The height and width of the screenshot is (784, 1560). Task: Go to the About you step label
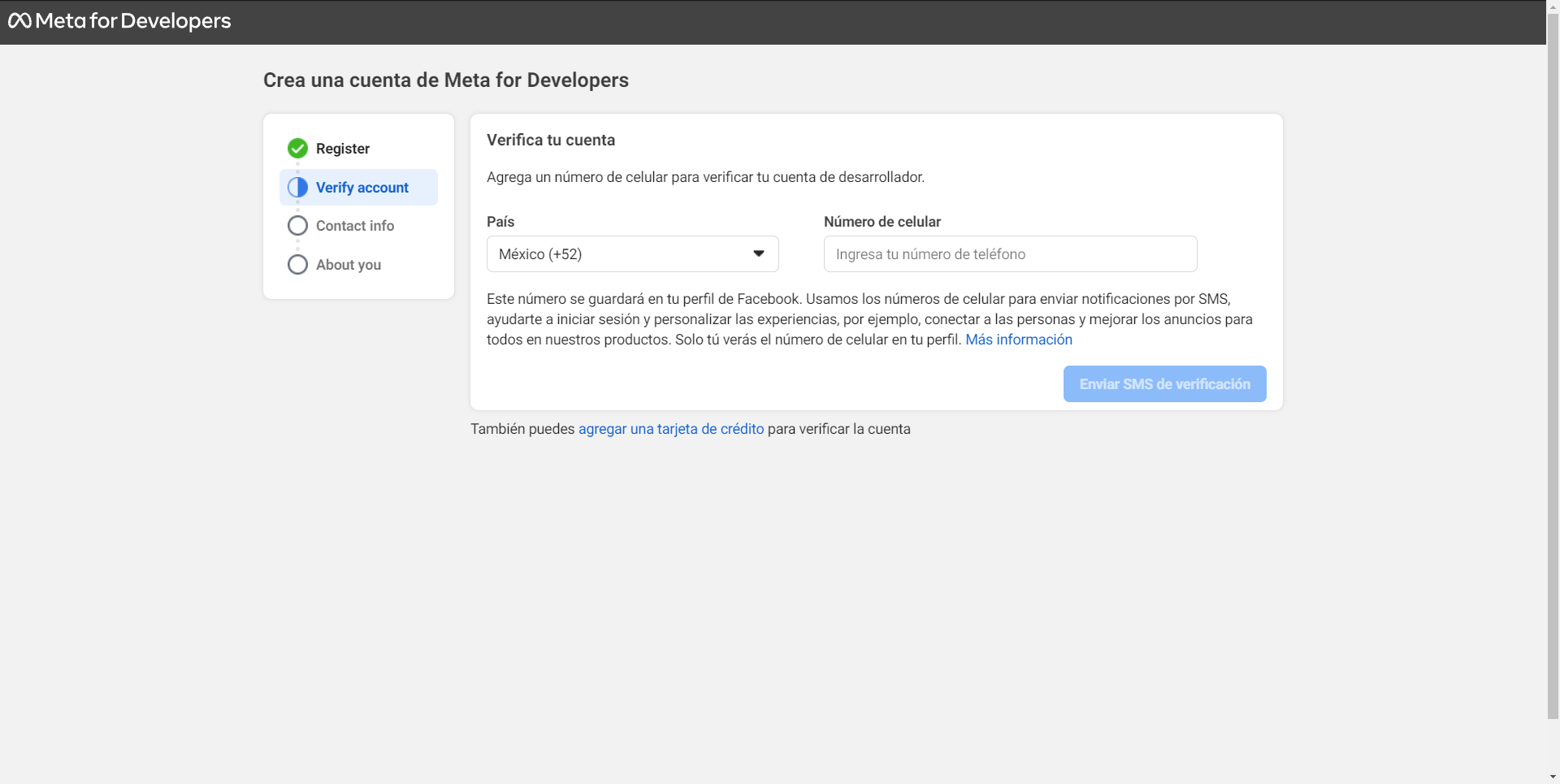[348, 265]
